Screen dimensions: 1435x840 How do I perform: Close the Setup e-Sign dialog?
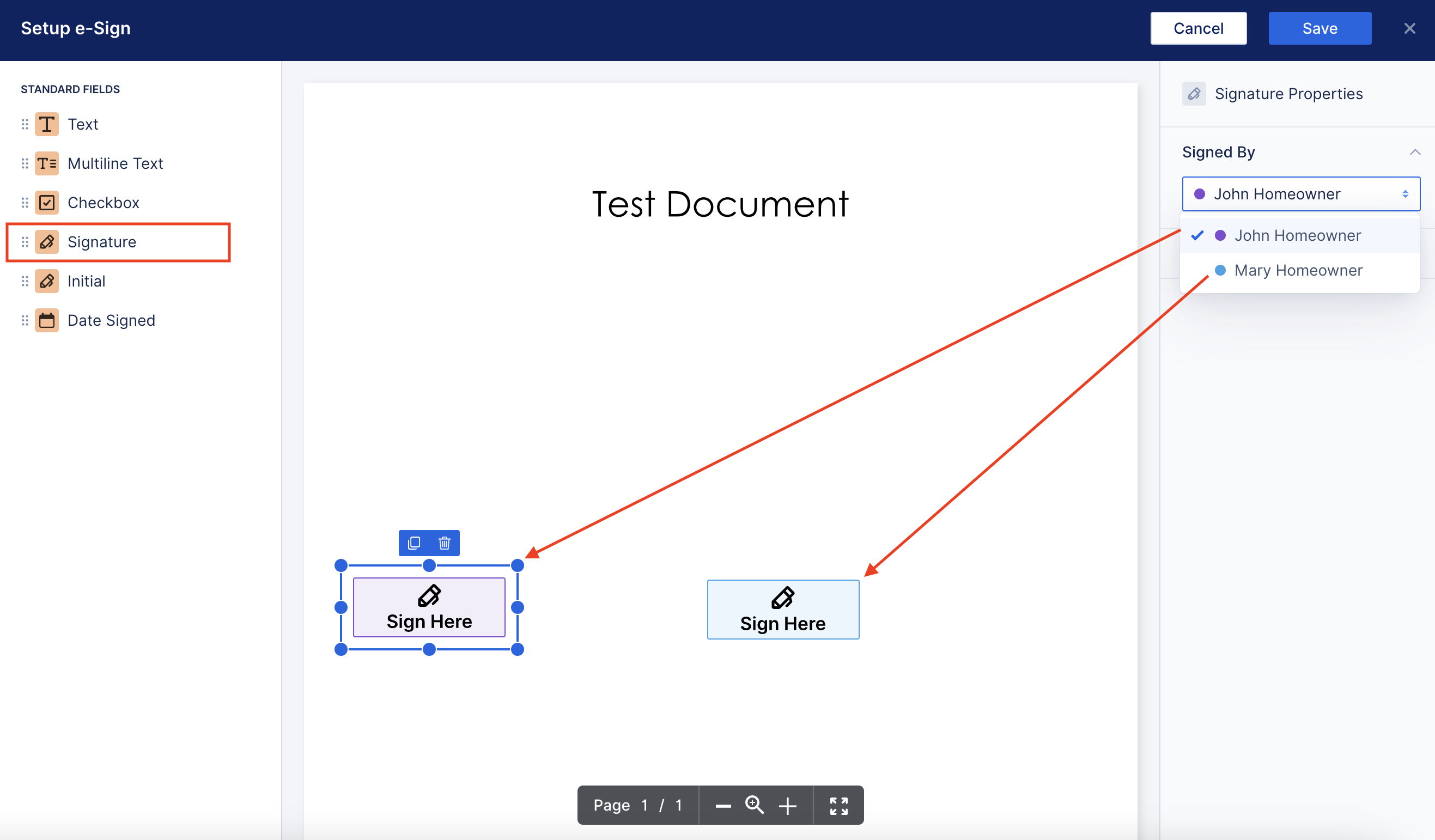(x=1409, y=28)
